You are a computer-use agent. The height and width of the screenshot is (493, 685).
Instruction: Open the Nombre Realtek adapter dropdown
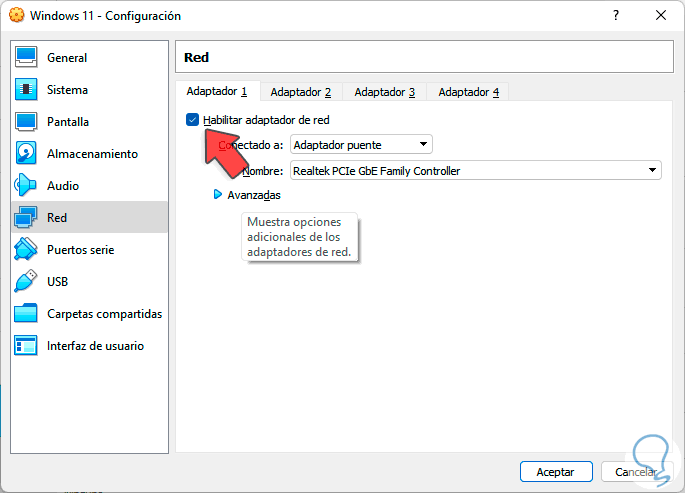click(x=476, y=170)
